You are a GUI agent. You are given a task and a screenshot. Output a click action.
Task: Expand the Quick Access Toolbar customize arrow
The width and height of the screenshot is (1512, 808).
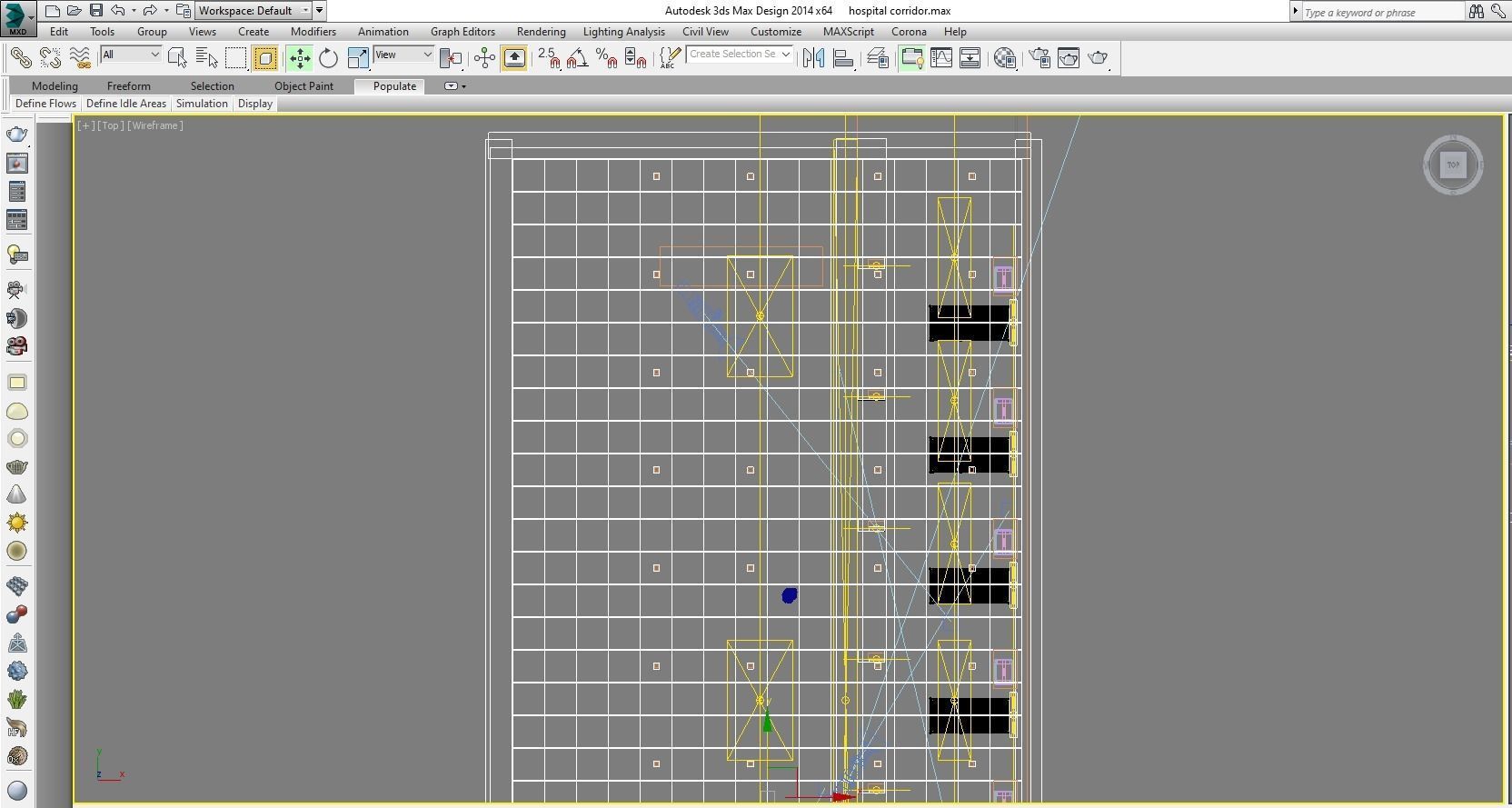pos(320,11)
